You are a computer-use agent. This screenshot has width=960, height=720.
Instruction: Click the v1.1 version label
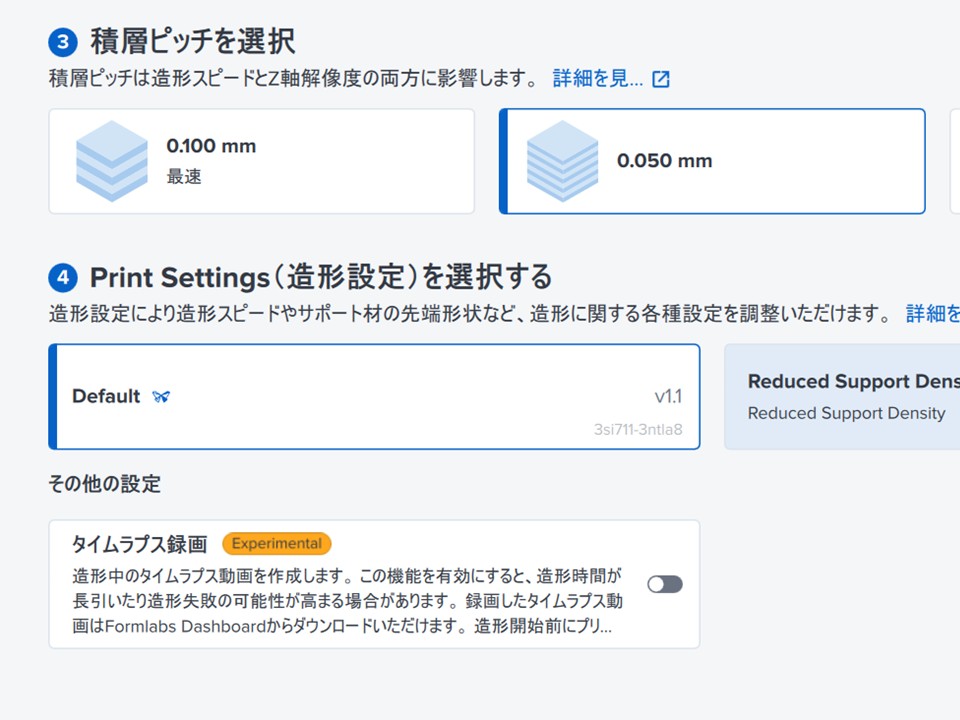pyautogui.click(x=668, y=396)
